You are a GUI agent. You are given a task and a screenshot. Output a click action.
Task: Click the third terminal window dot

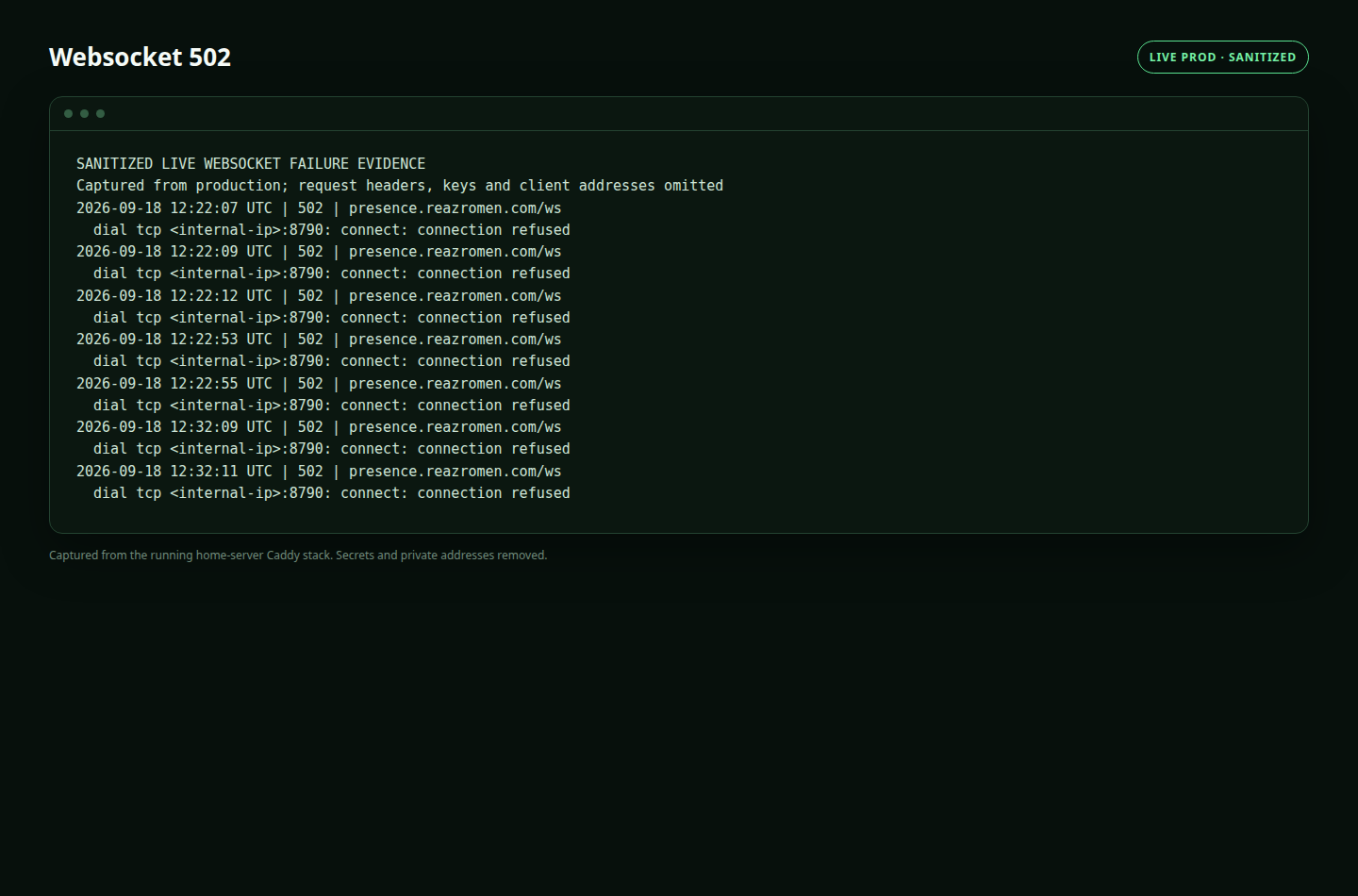click(x=100, y=113)
